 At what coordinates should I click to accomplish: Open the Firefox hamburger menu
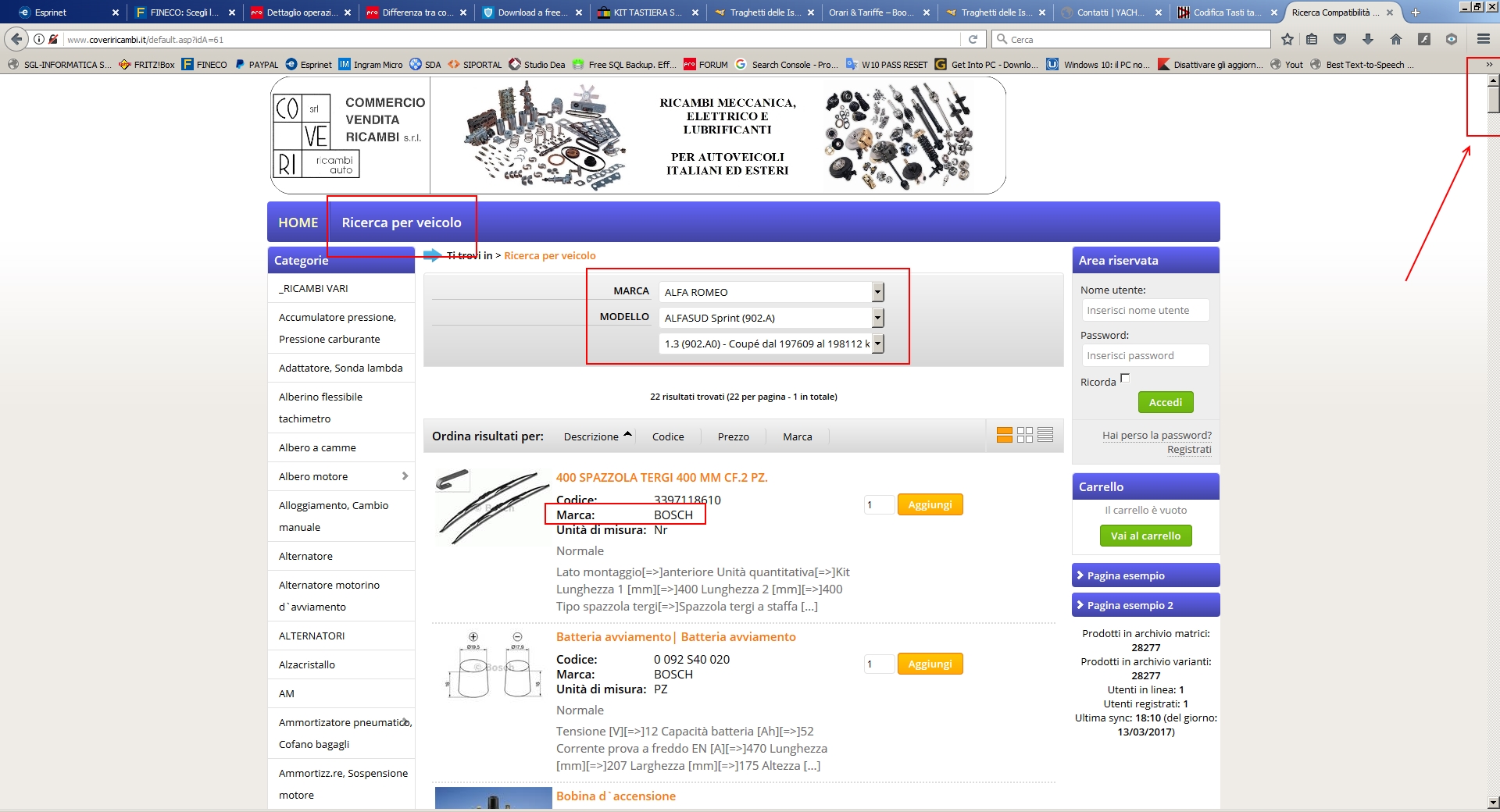[1484, 39]
